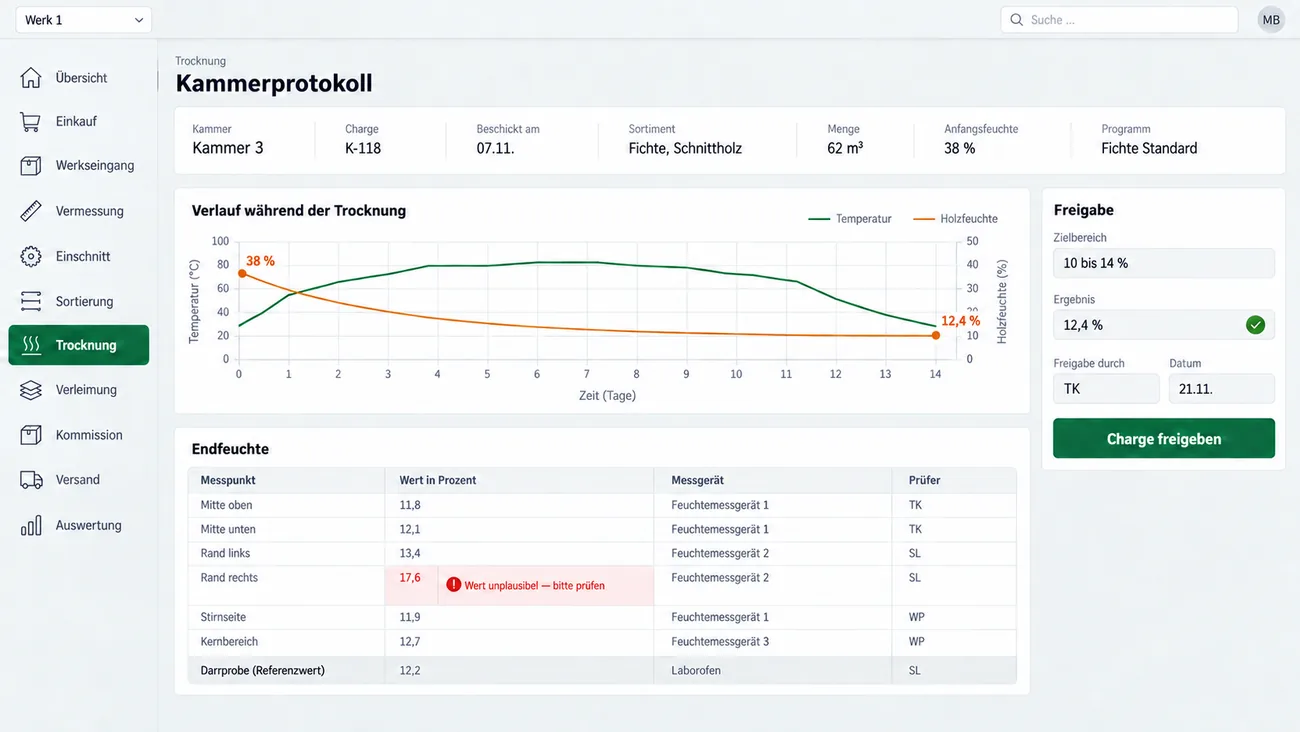Click the Menge value 62 m³
Viewport: 1300px width, 732px height.
click(x=845, y=148)
